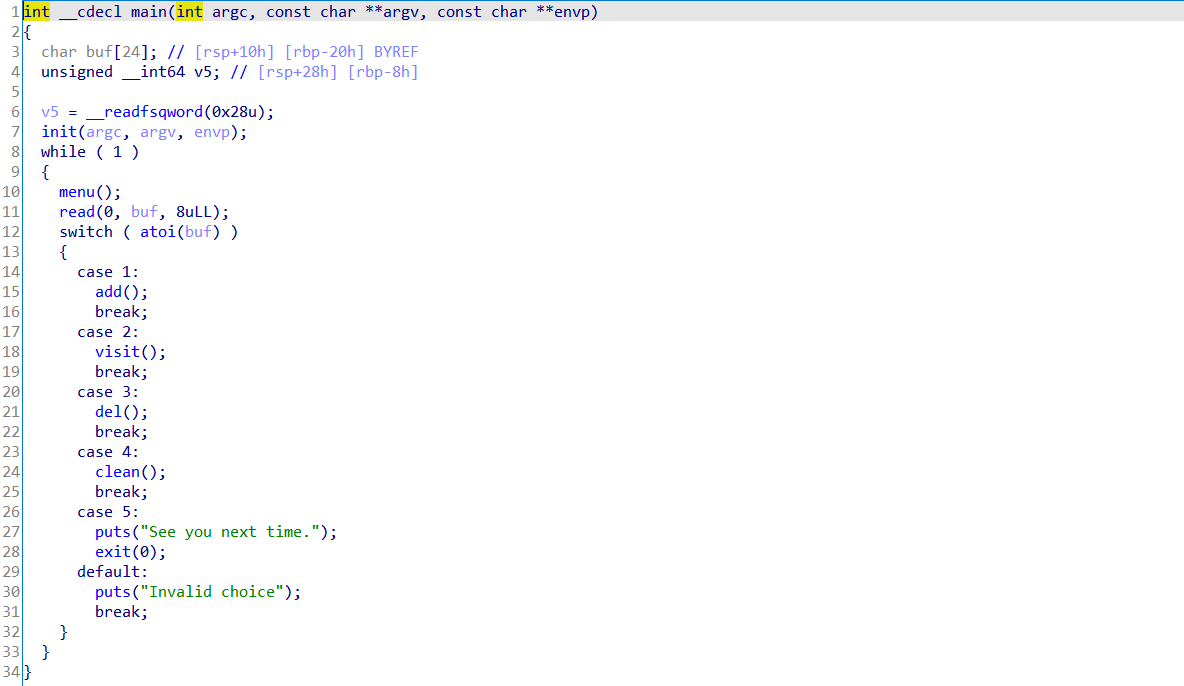Click line number 5 in the gutter
Image resolution: width=1184 pixels, height=686 pixels.
point(16,92)
